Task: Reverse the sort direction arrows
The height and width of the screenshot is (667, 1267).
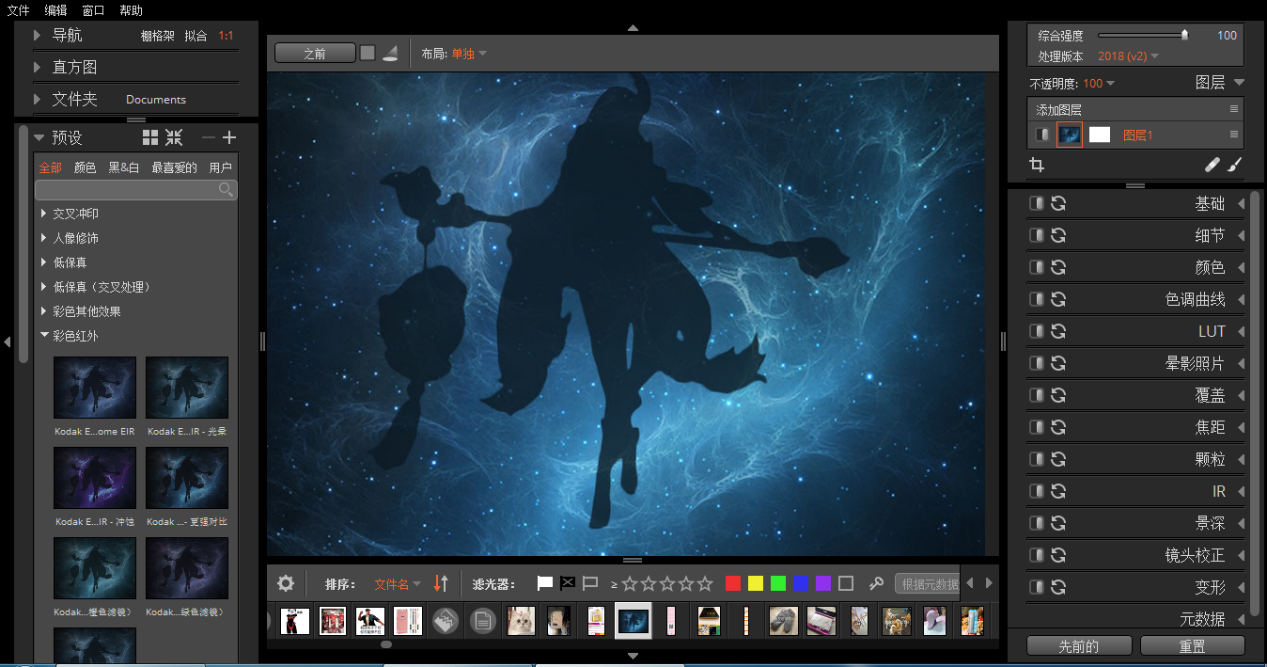Action: pos(441,583)
